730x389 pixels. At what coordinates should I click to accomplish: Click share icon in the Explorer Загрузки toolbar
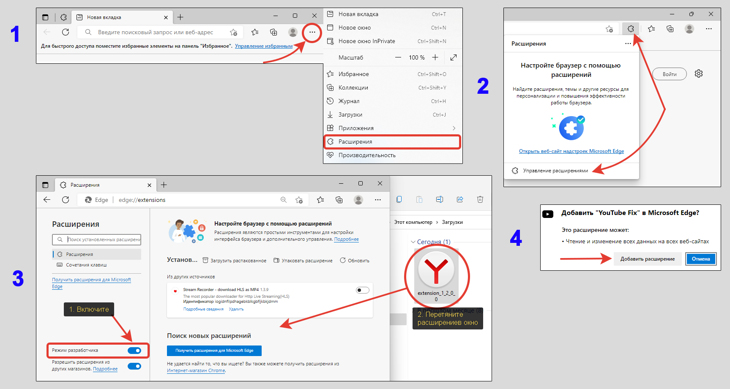460,200
